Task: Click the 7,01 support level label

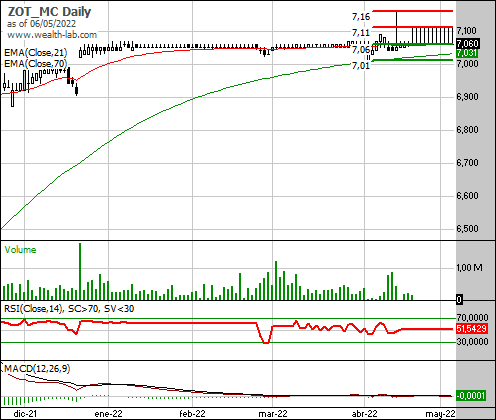Action: coord(361,66)
